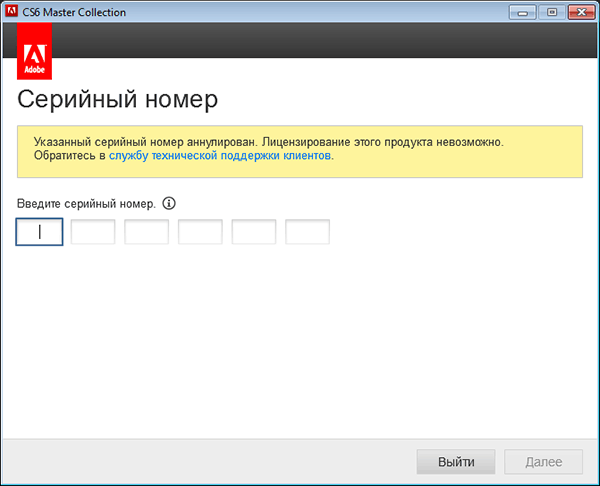Click the disabled Далее button
The width and height of the screenshot is (600, 486).
(x=543, y=462)
